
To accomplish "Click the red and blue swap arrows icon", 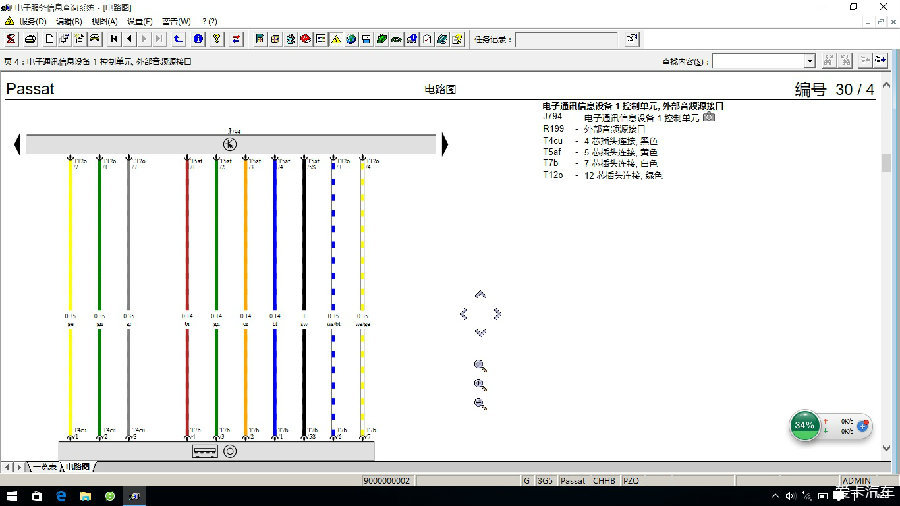I will point(236,39).
